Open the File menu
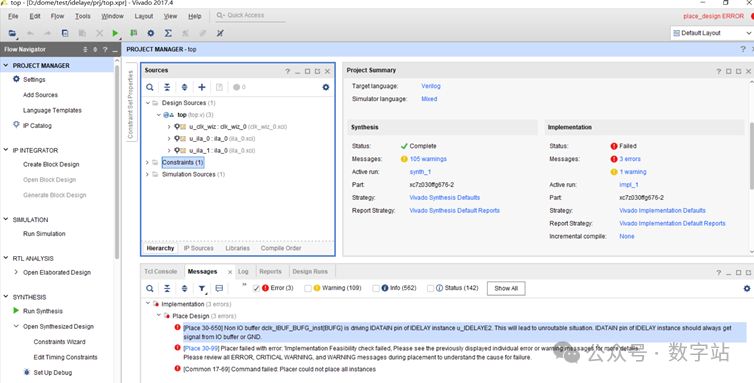Screen dimensions: 754x383 [13, 16]
